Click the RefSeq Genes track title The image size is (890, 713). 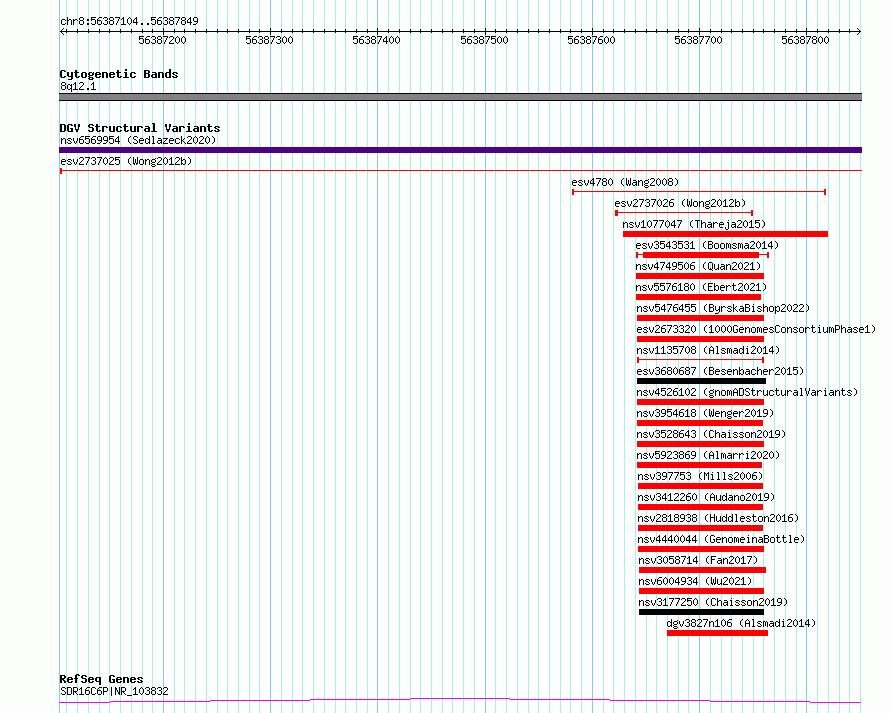click(101, 680)
